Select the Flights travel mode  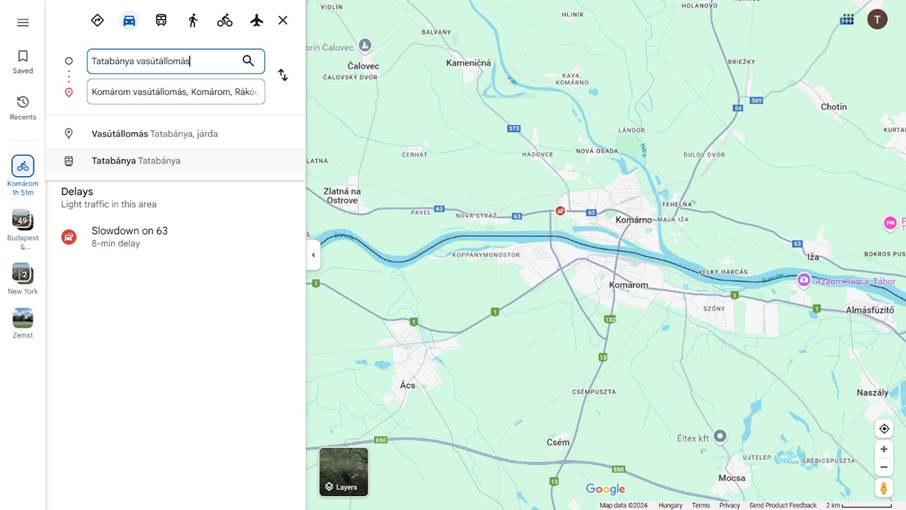point(256,20)
